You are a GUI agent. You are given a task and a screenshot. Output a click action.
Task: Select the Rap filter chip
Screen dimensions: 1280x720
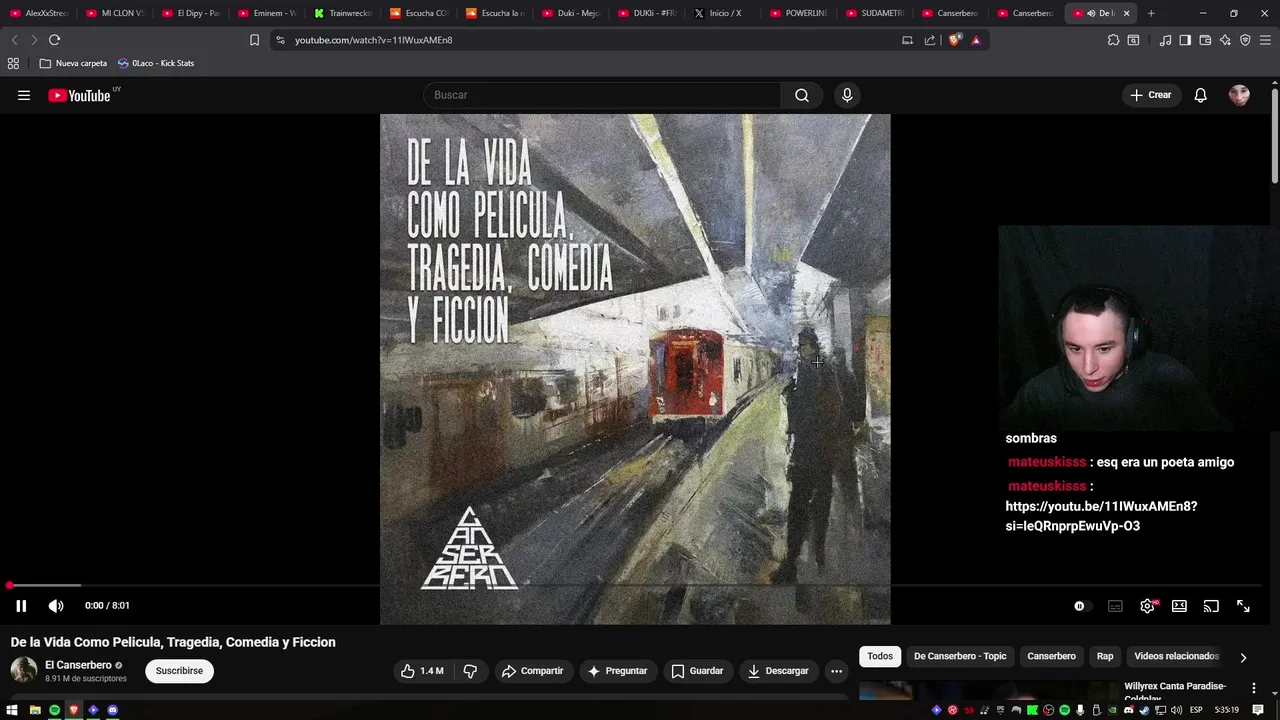[x=1105, y=656]
